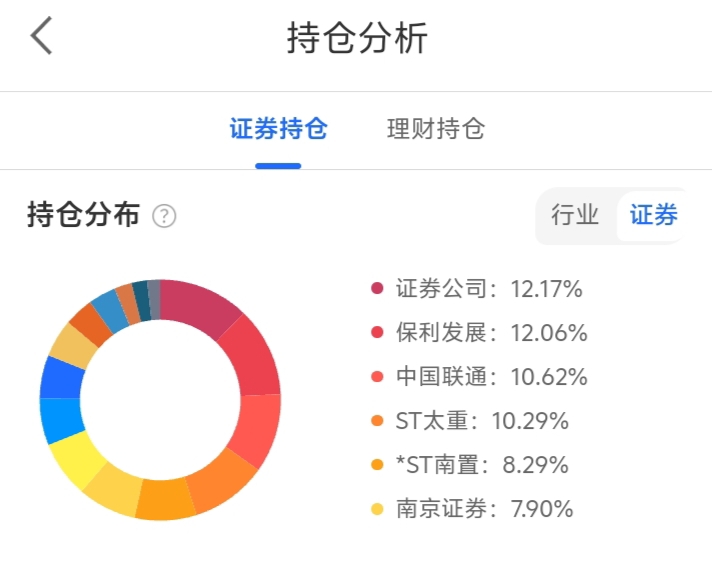This screenshot has width=712, height=568.
Task: Select the 证券公司 12.17% legend dot
Action: (377, 289)
